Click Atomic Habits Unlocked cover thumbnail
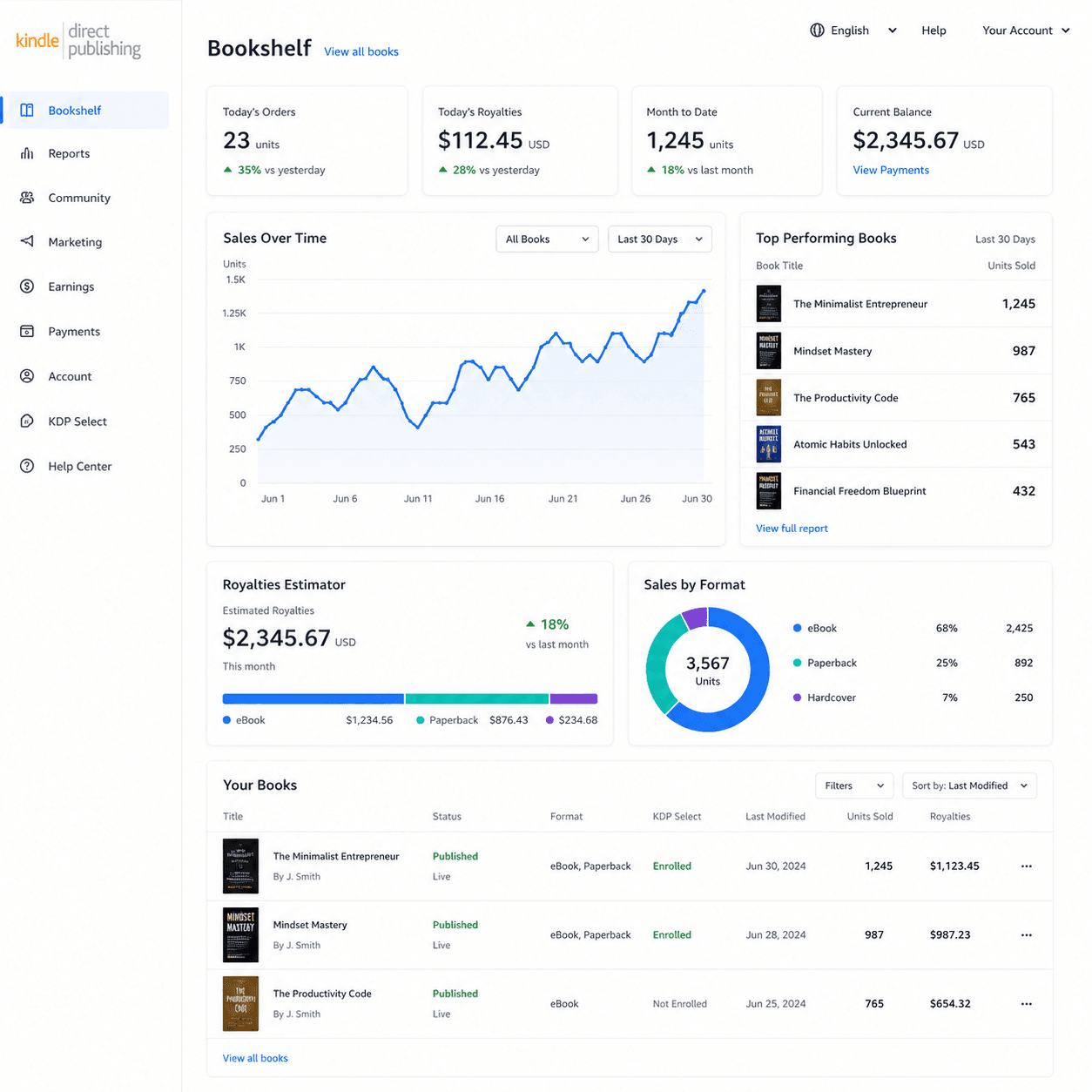This screenshot has width=1092, height=1092. point(769,444)
